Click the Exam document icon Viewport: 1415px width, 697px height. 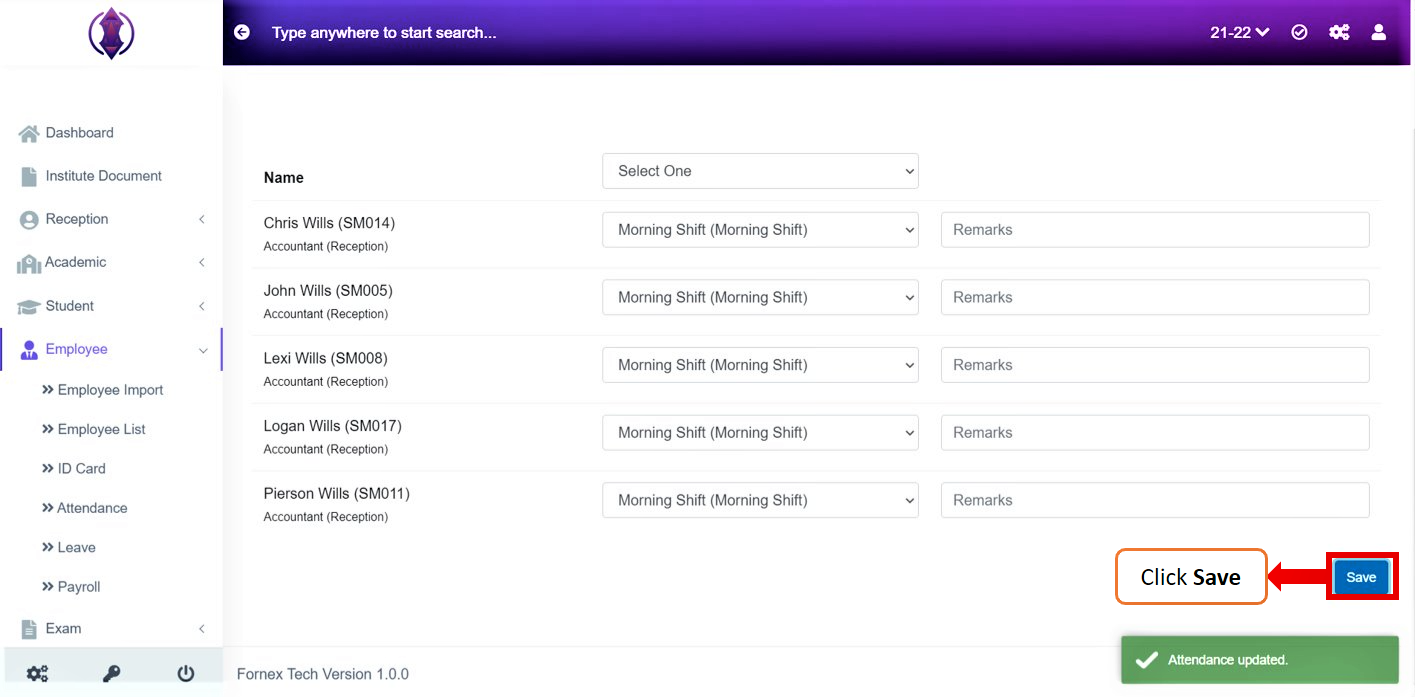pos(29,629)
